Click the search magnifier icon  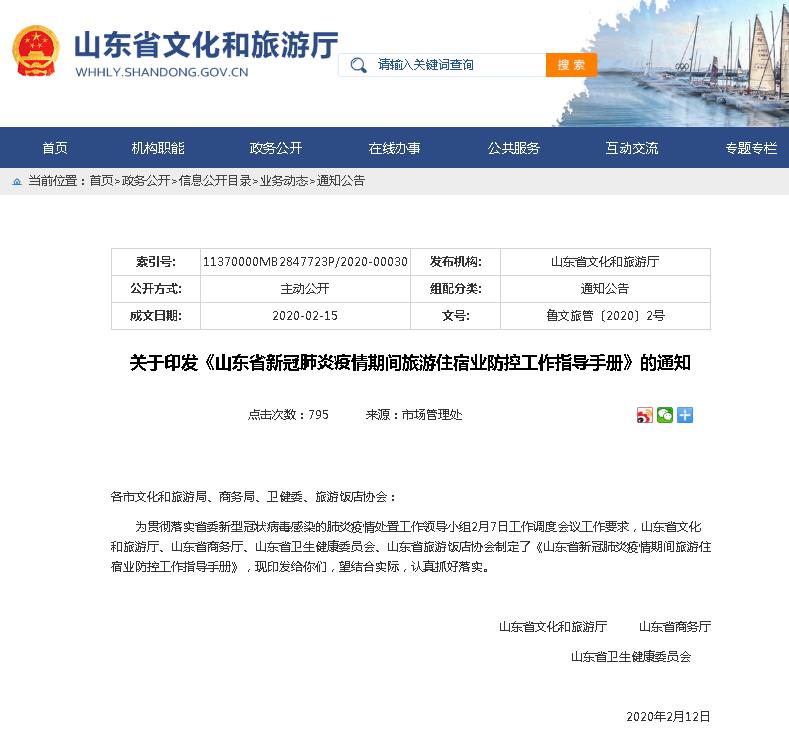click(358, 65)
